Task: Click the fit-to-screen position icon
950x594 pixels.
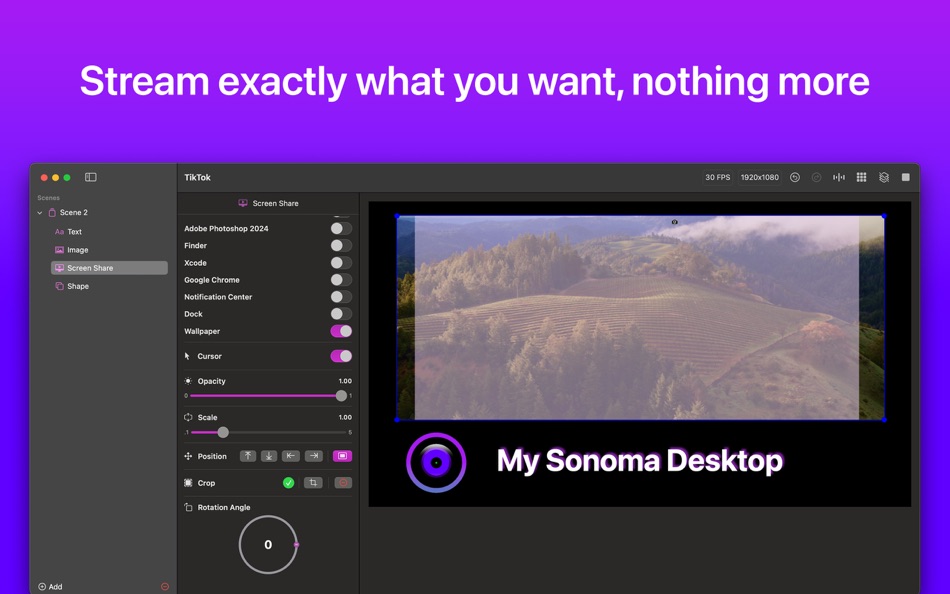Action: tap(343, 456)
